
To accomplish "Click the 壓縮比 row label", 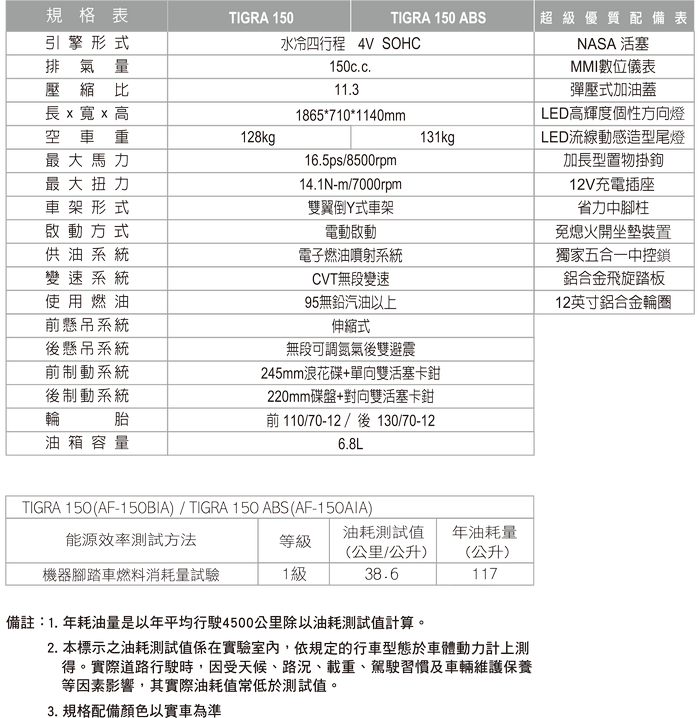I will pos(87,90).
